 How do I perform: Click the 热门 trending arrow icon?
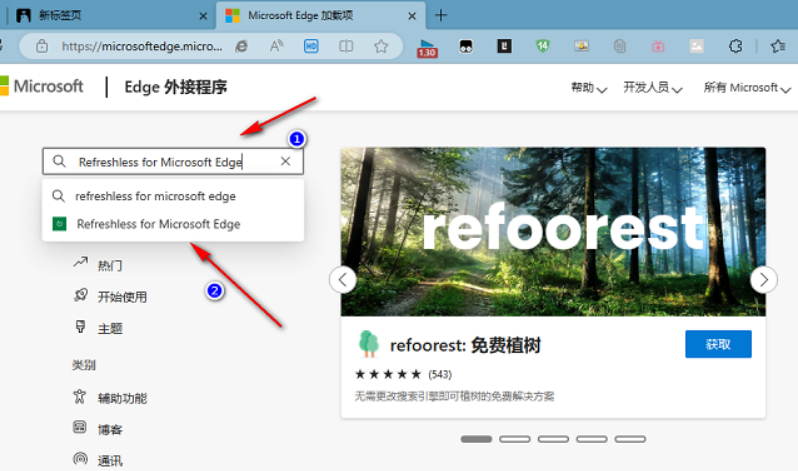(x=80, y=262)
